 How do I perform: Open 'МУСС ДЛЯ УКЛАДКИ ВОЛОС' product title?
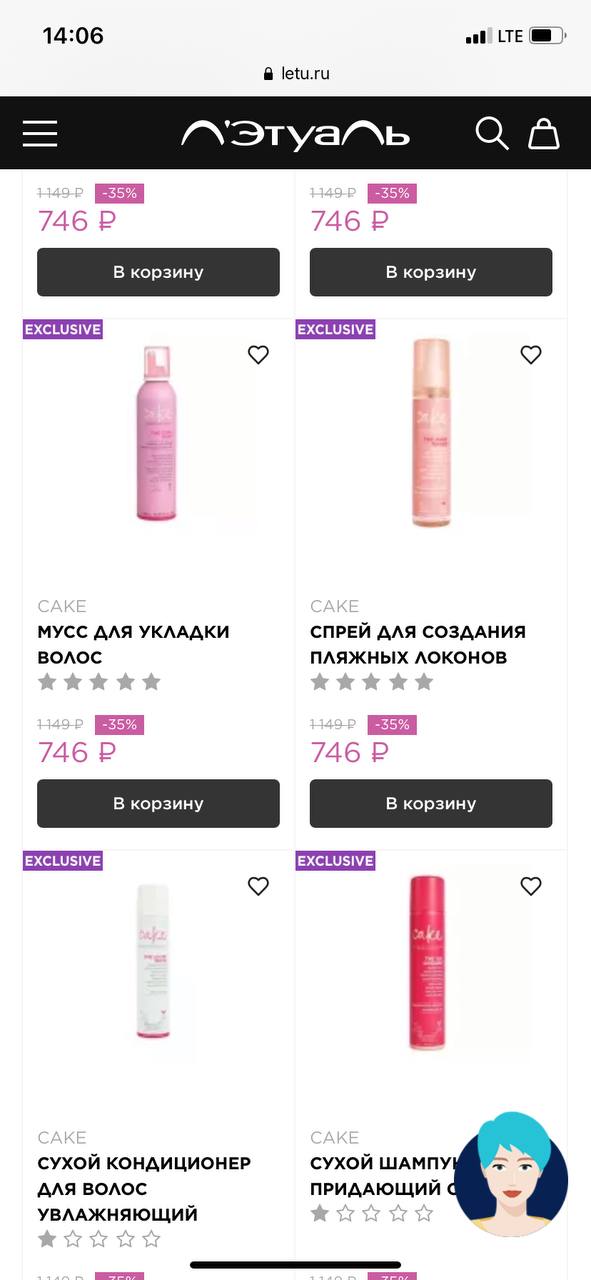click(x=133, y=645)
